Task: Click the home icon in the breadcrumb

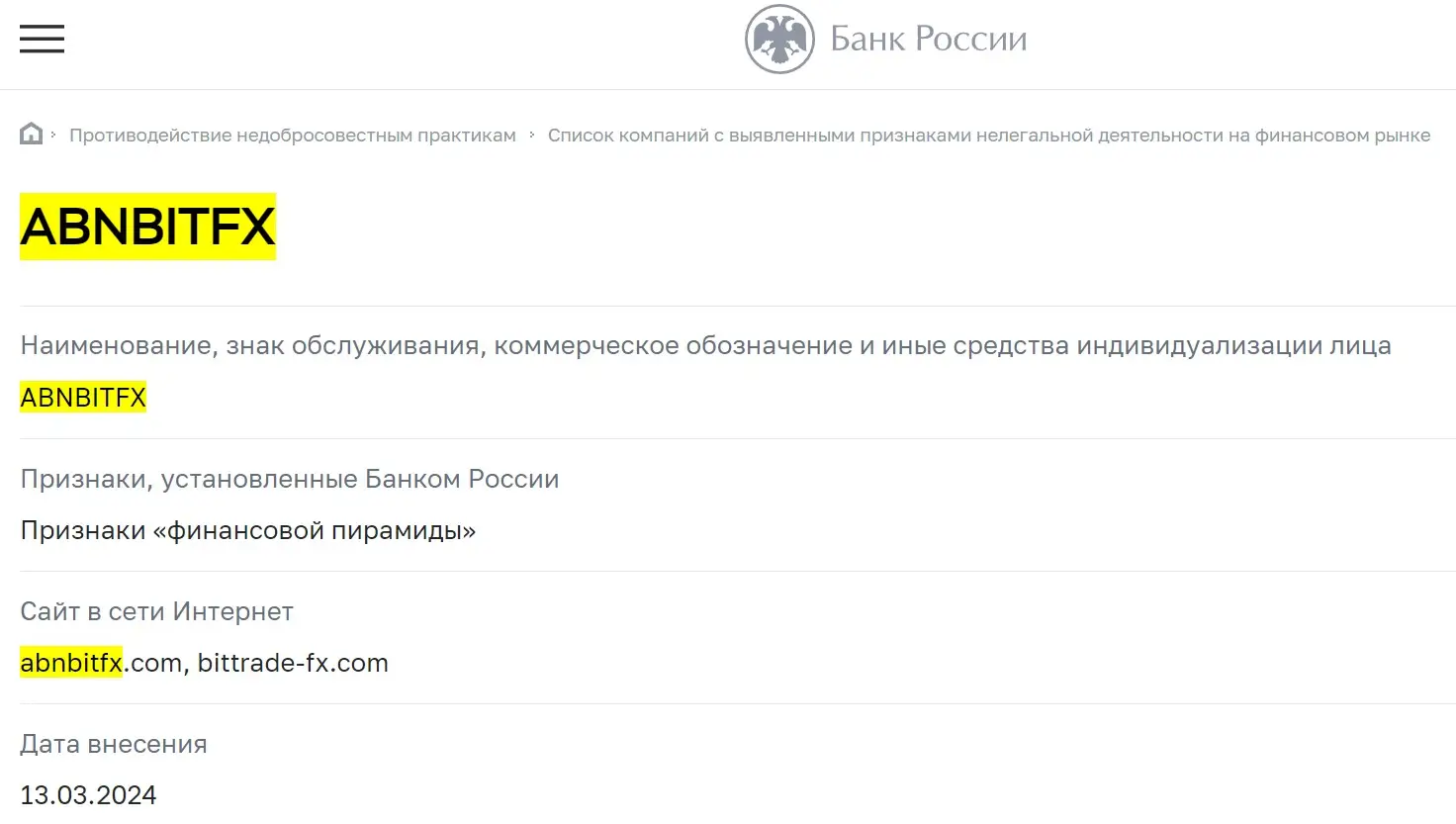Action: click(x=31, y=133)
